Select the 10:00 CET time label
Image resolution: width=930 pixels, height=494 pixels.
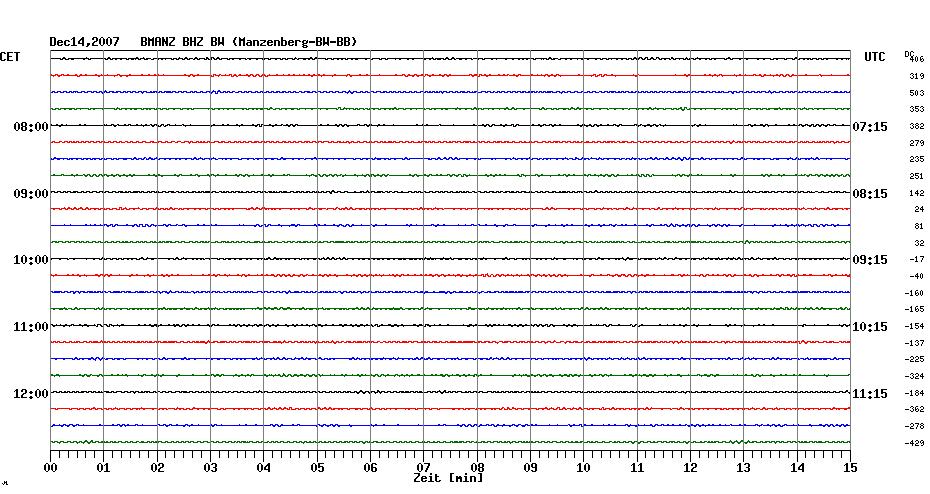click(x=31, y=260)
